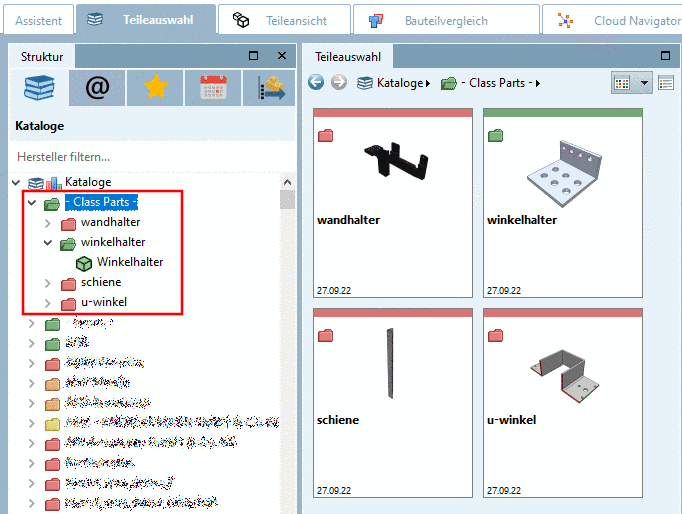The width and height of the screenshot is (682, 514).
Task: Open the catalogs book-stack icon in Struktur toolbar
Action: [x=39, y=88]
